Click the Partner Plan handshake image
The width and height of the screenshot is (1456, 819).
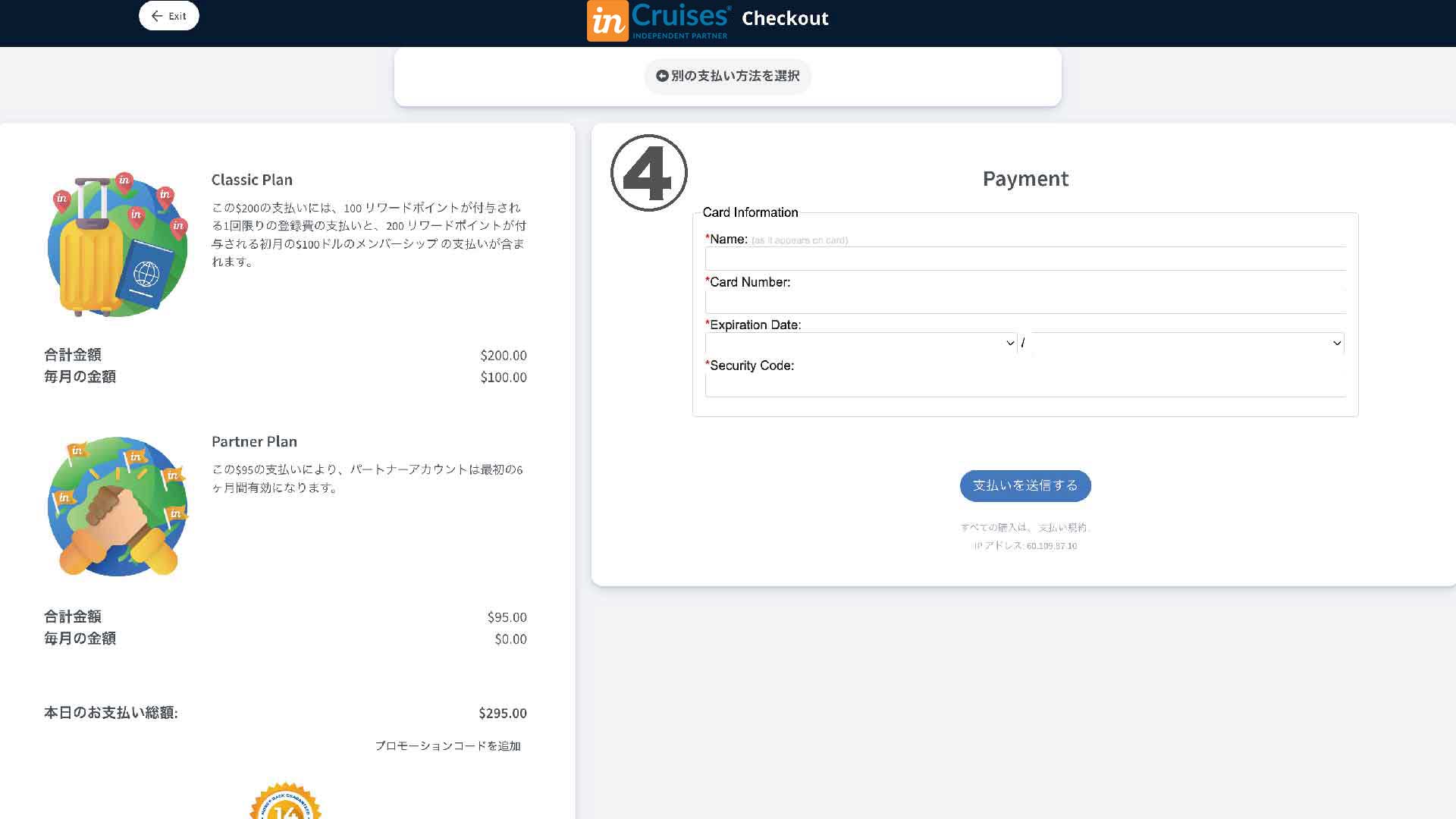point(118,506)
